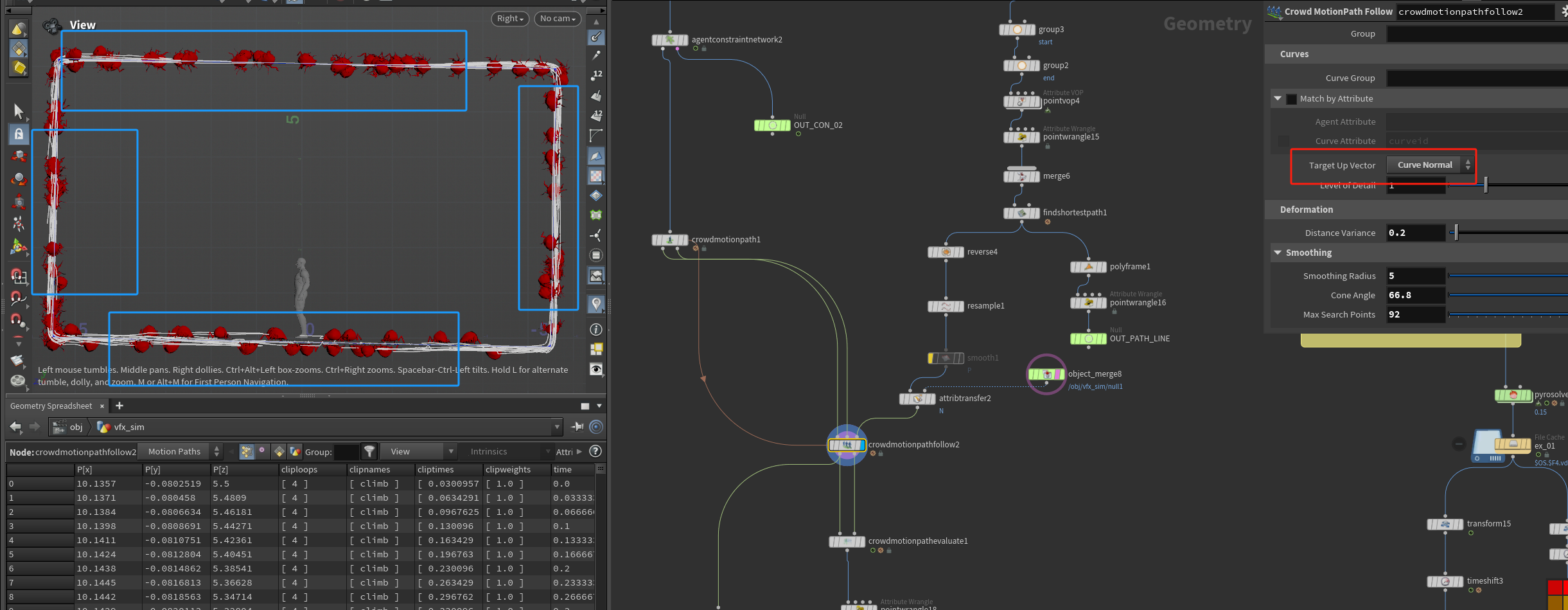Click the /obj/vfx_sim/null1 path link
1568x610 pixels.
click(x=1095, y=386)
